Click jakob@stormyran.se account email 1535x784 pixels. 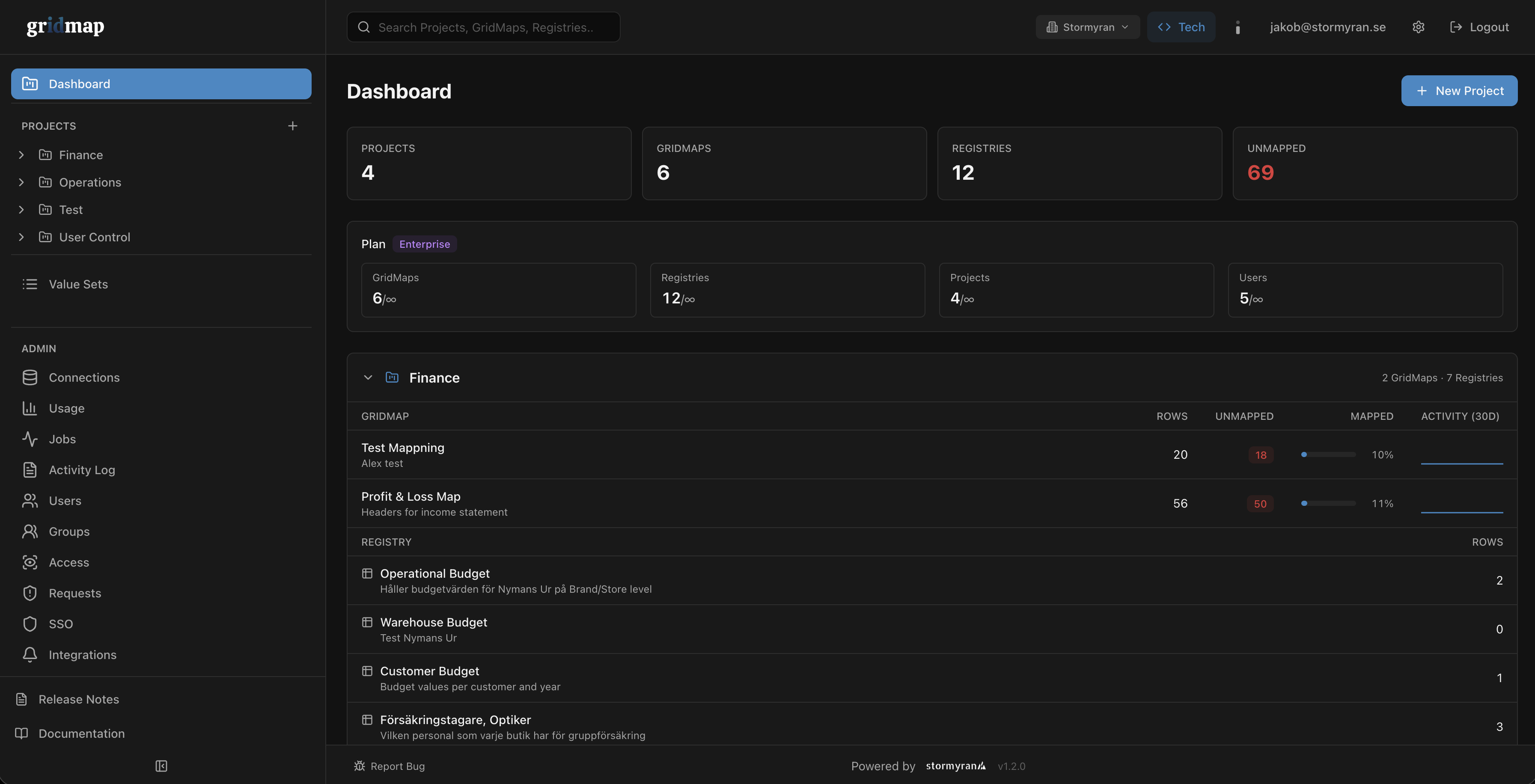pyautogui.click(x=1328, y=27)
